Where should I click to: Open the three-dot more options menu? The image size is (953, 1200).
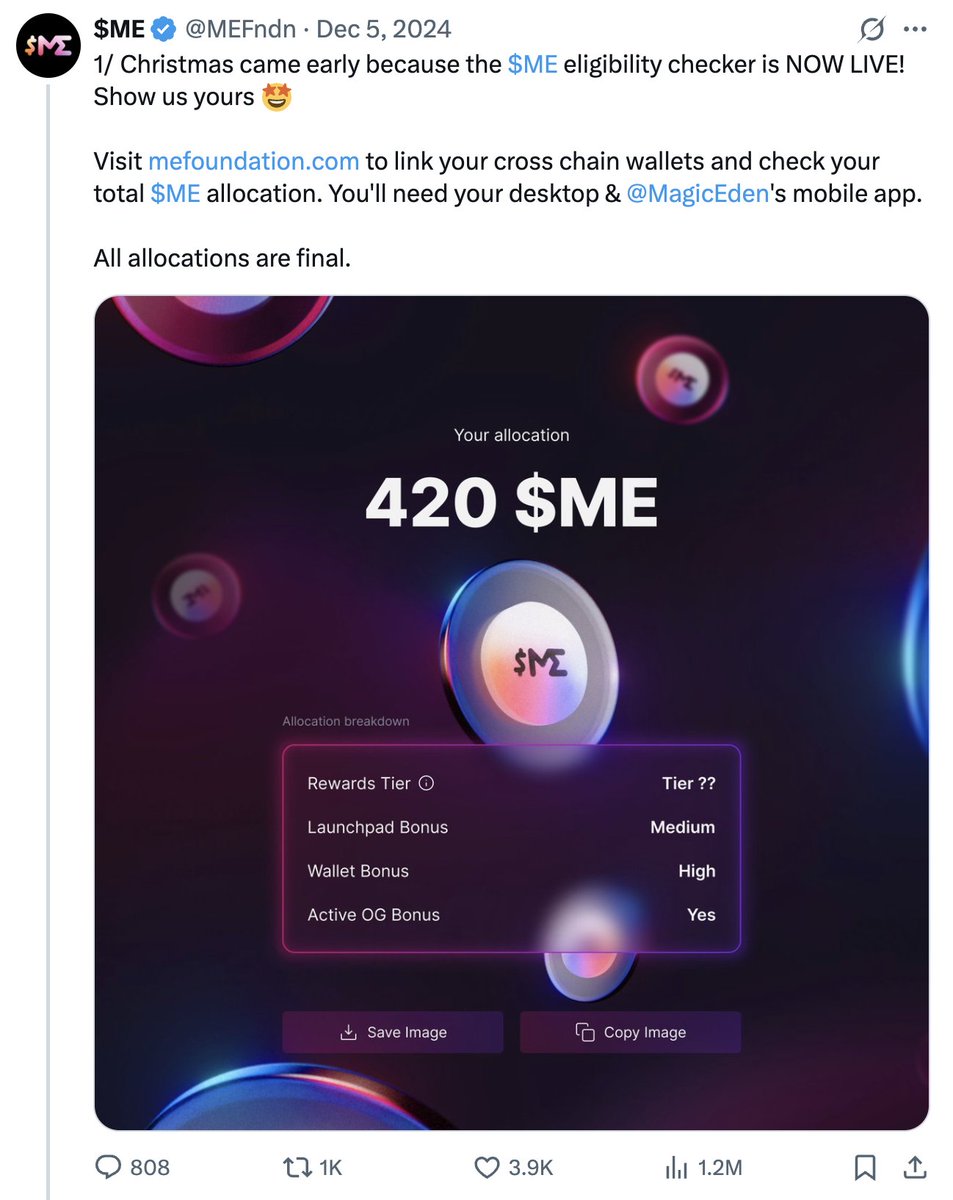914,30
